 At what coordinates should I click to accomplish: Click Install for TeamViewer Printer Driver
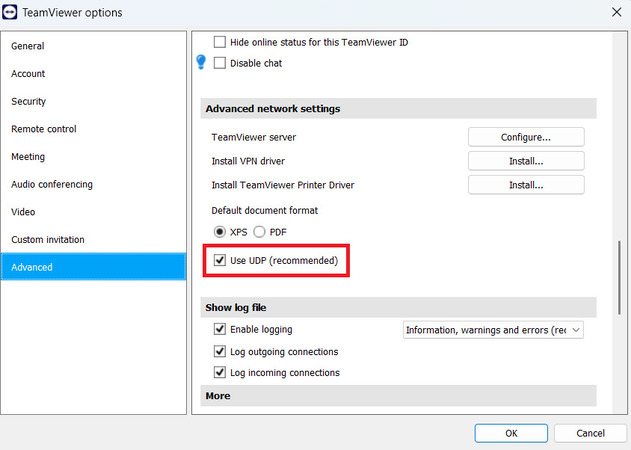click(x=526, y=185)
